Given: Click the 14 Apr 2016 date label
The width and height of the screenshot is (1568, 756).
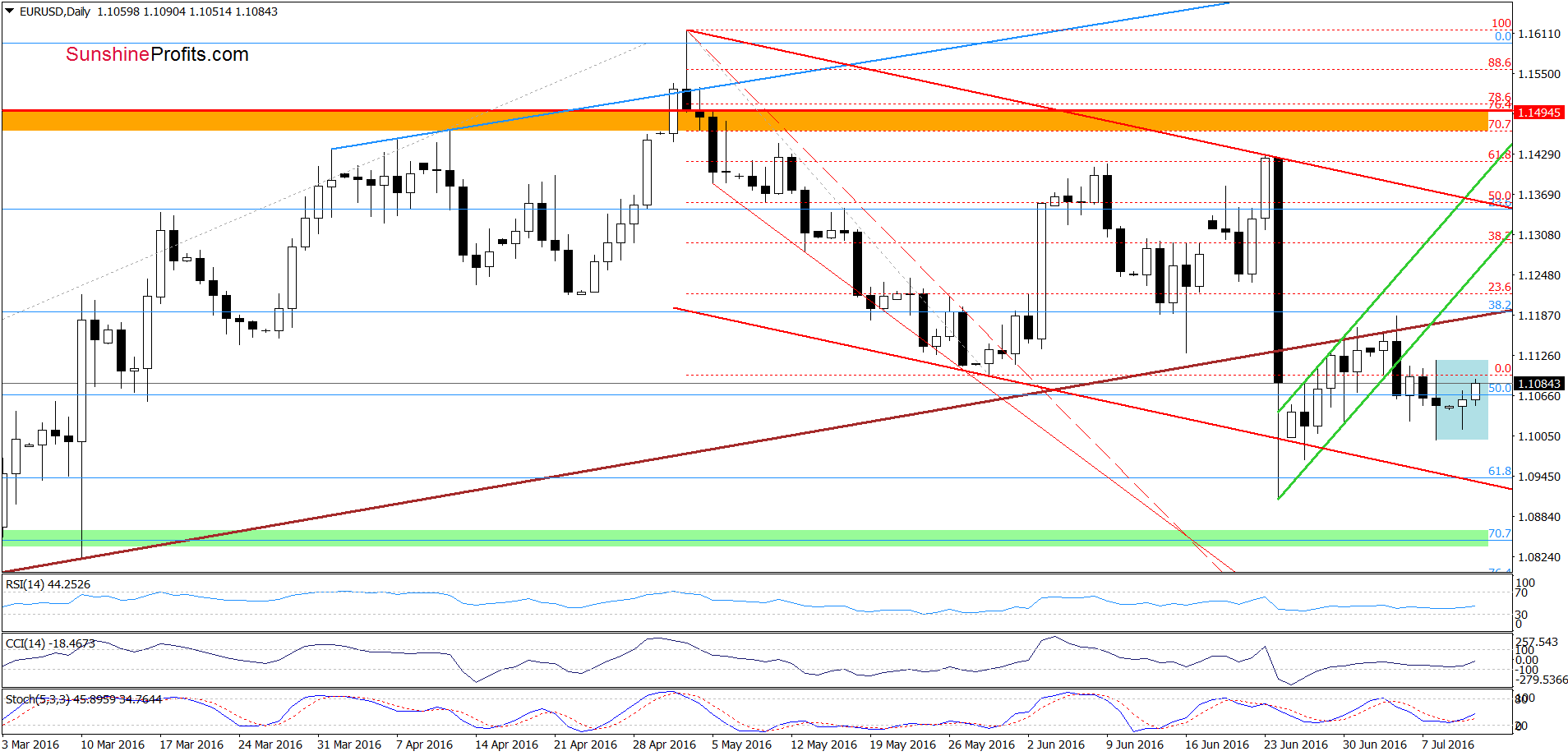Looking at the screenshot, I should click(507, 744).
